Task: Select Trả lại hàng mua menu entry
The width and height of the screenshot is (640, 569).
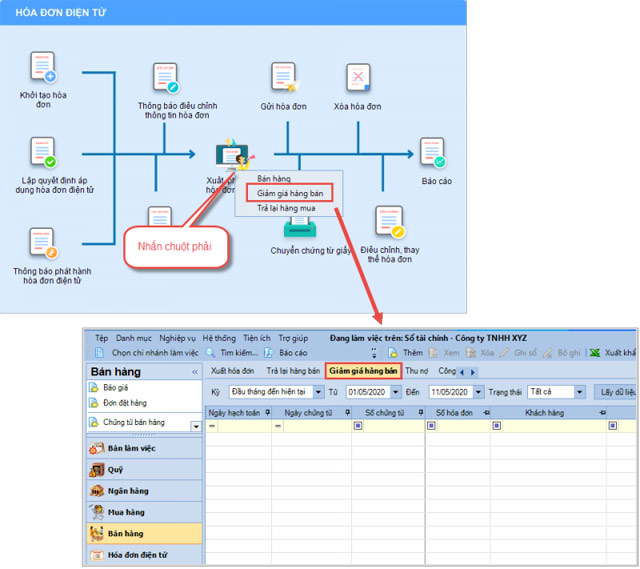Action: 284,207
